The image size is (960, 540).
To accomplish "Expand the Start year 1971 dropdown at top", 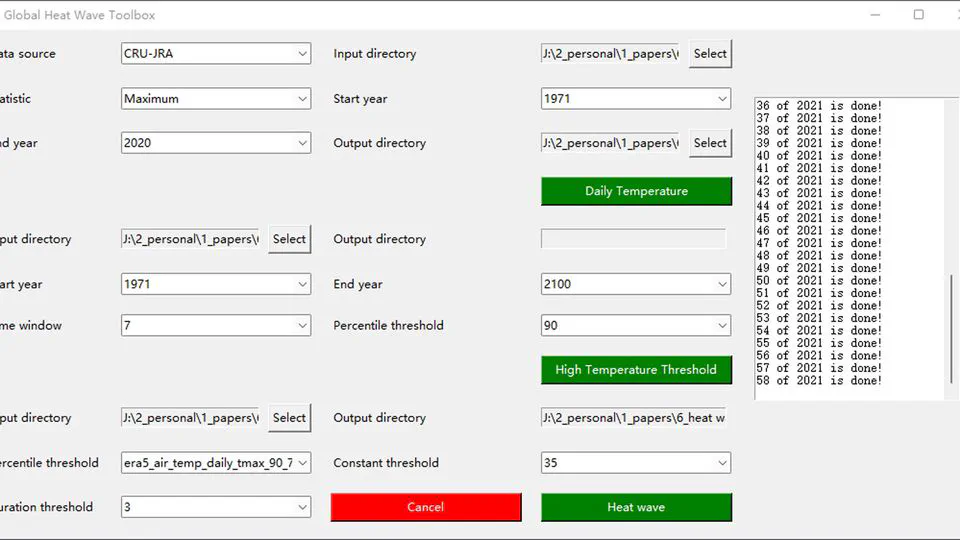I will tap(635, 99).
